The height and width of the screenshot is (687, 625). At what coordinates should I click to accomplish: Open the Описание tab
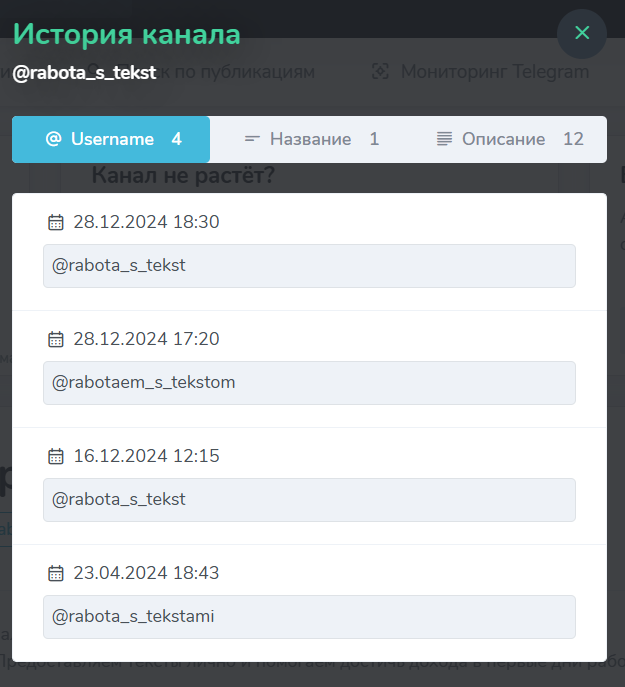click(x=508, y=139)
